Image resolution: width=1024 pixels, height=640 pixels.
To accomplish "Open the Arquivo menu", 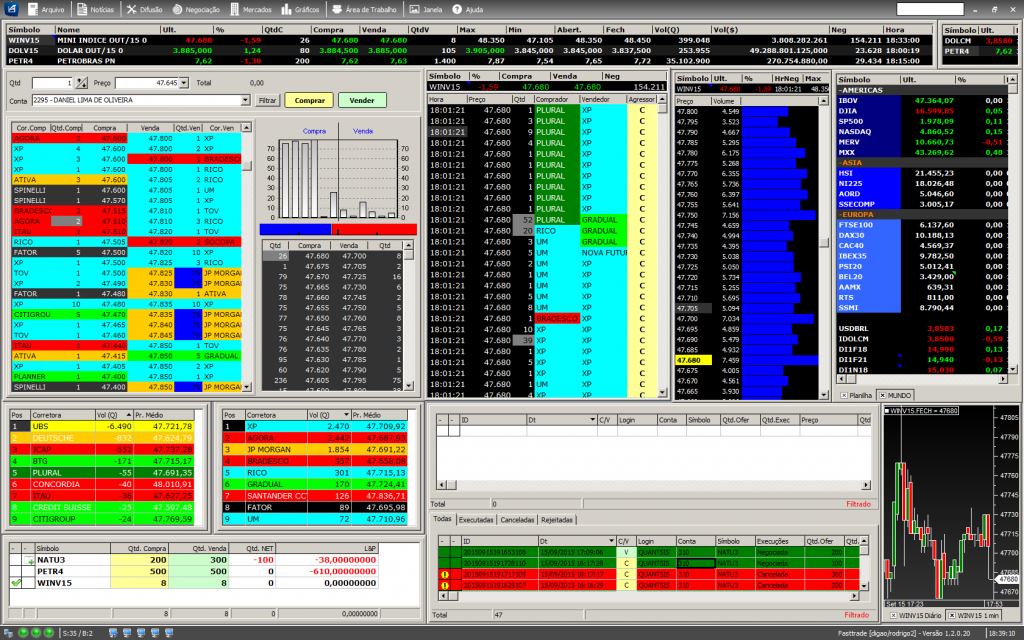I will tap(46, 9).
